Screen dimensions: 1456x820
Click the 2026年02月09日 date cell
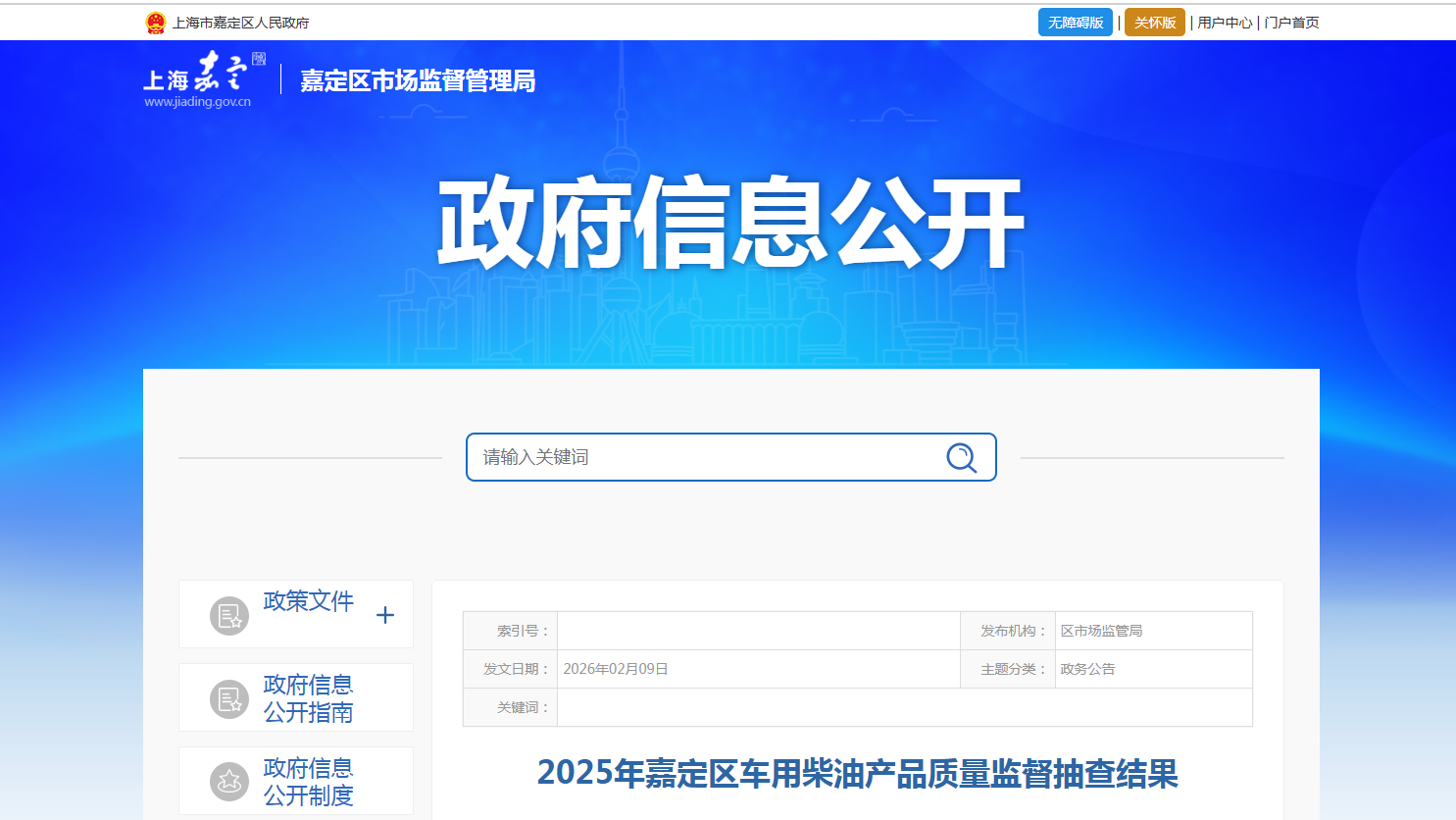click(x=616, y=669)
